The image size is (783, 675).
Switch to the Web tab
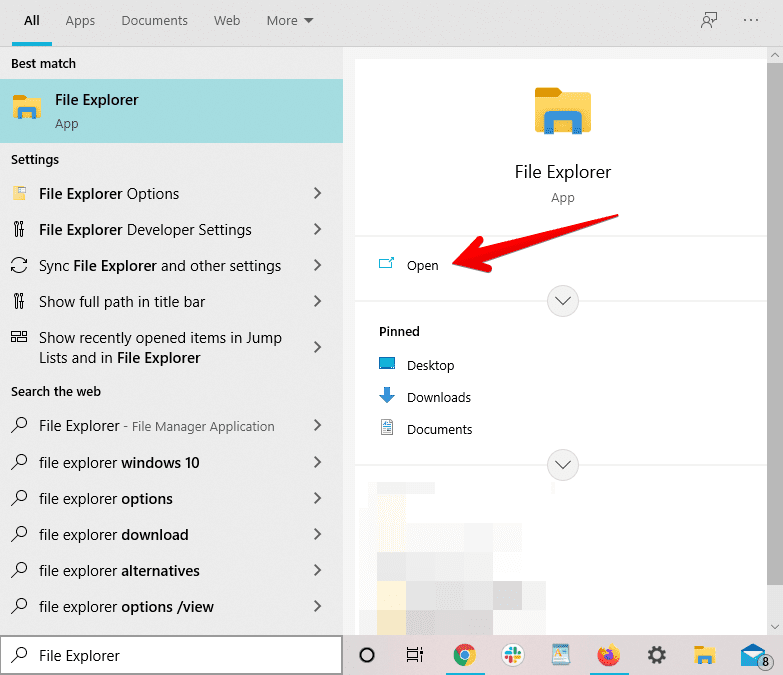227,20
